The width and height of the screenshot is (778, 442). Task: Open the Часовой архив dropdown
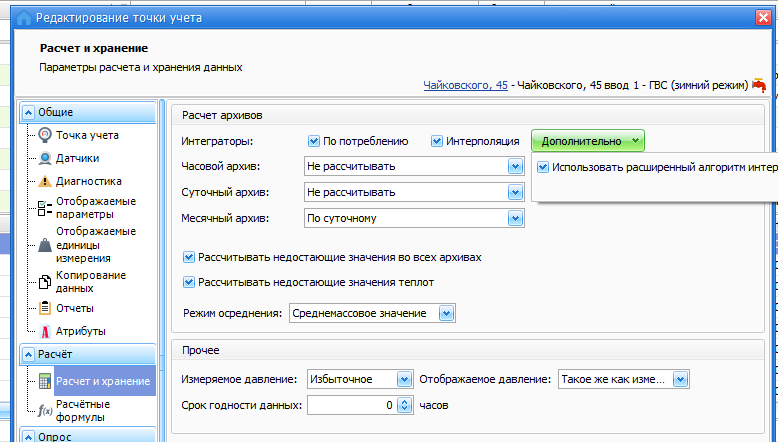pyautogui.click(x=515, y=167)
